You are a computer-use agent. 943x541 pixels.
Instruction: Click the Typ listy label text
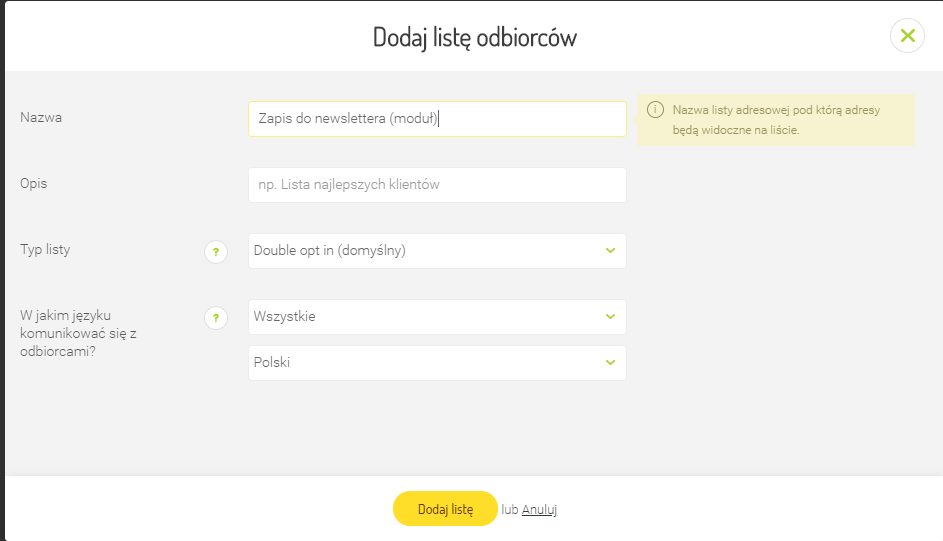click(x=45, y=250)
